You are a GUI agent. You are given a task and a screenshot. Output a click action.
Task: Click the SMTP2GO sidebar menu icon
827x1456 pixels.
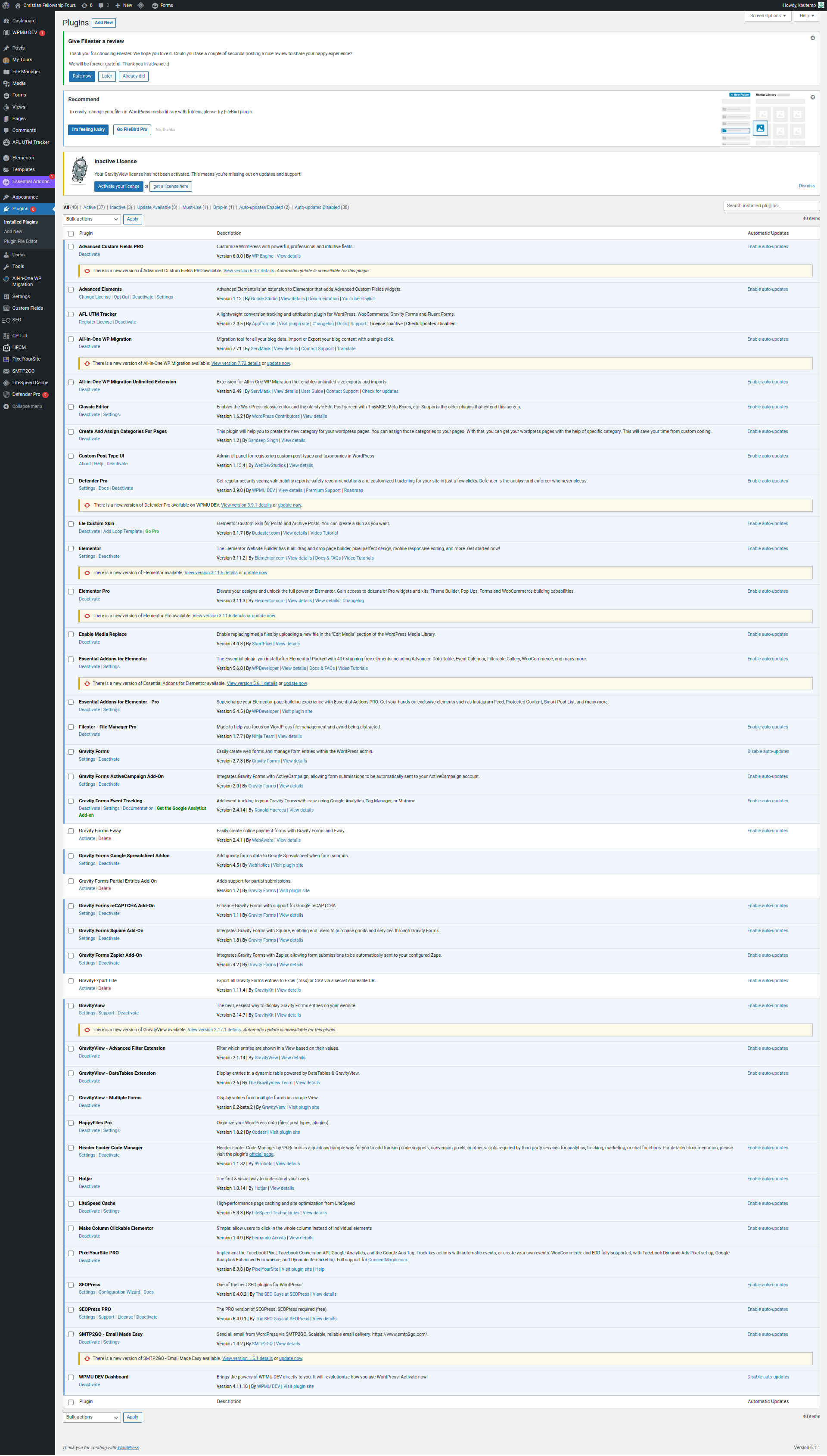(6, 371)
